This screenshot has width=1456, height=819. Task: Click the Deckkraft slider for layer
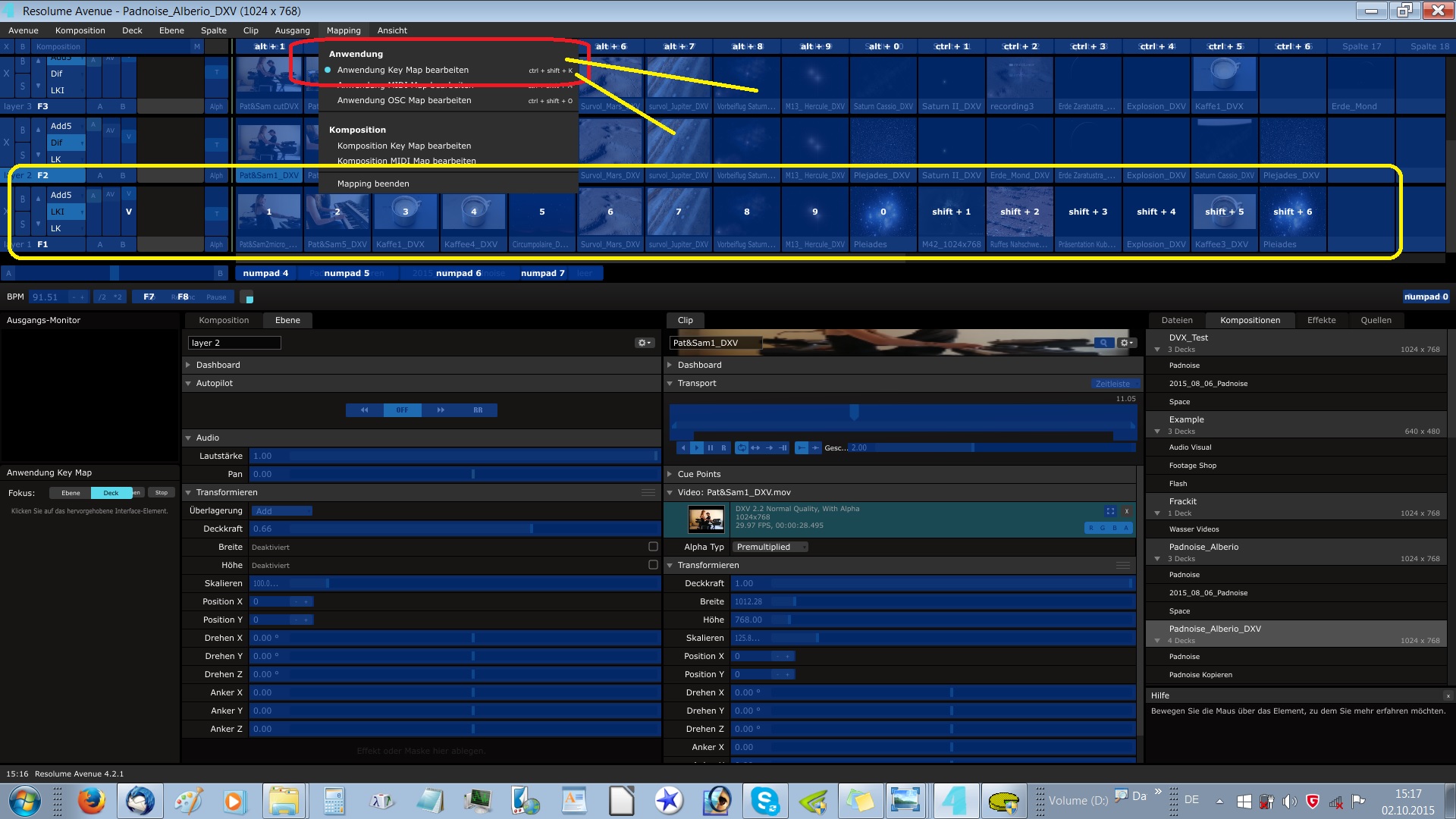[455, 529]
